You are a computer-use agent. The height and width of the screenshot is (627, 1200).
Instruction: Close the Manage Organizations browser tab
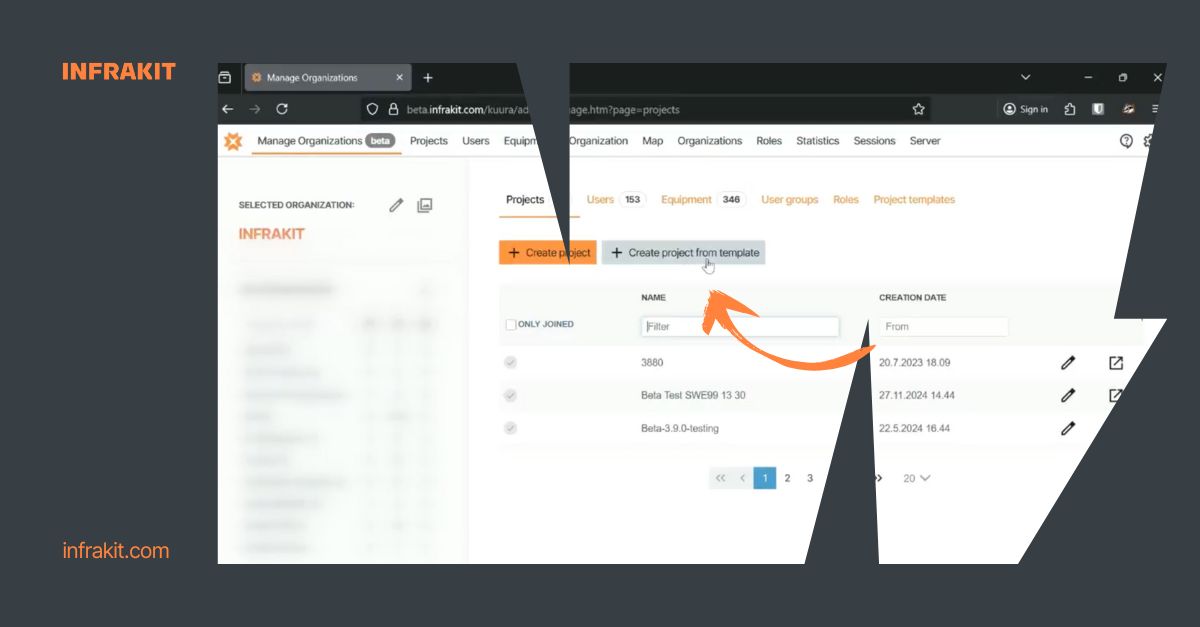click(400, 77)
